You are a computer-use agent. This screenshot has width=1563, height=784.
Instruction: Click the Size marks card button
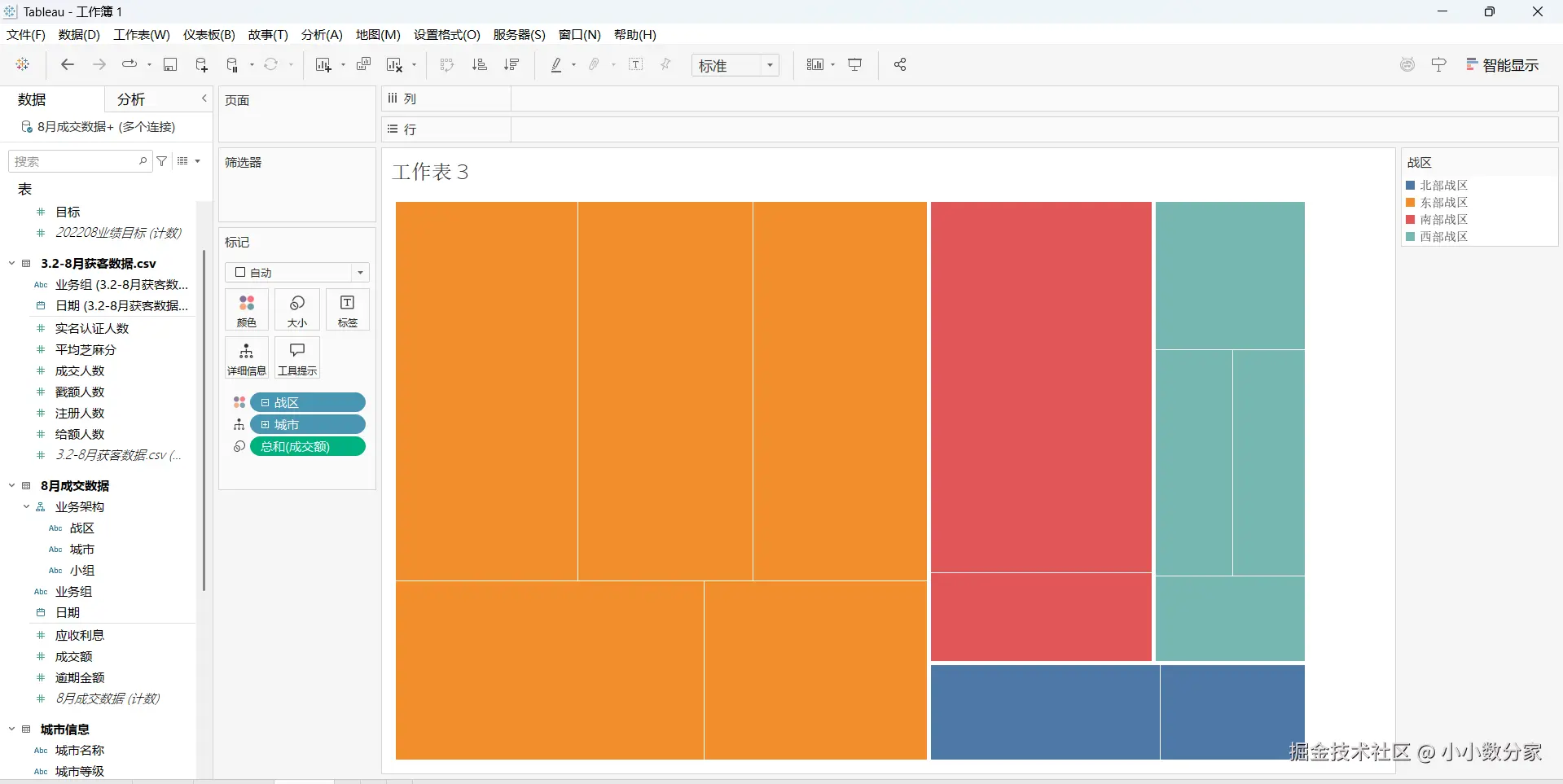point(297,310)
